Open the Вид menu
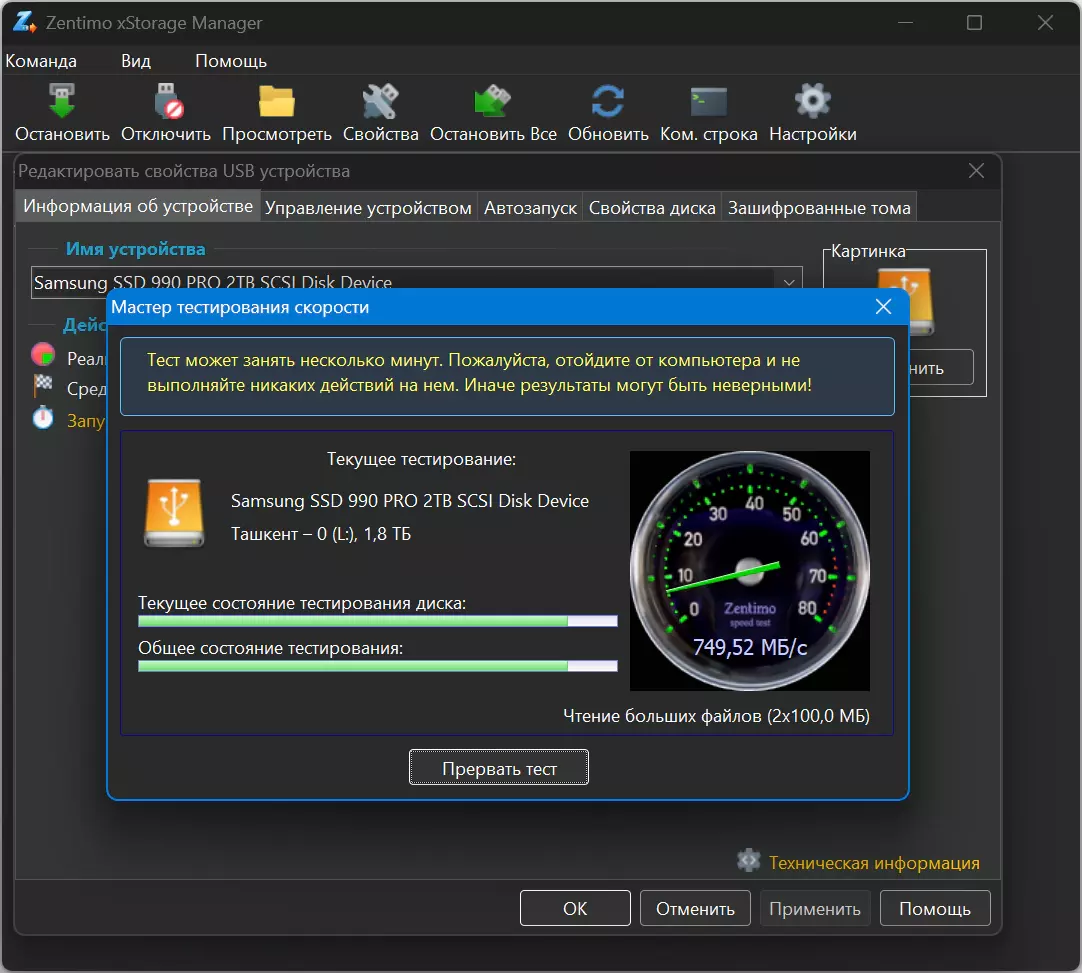 136,61
